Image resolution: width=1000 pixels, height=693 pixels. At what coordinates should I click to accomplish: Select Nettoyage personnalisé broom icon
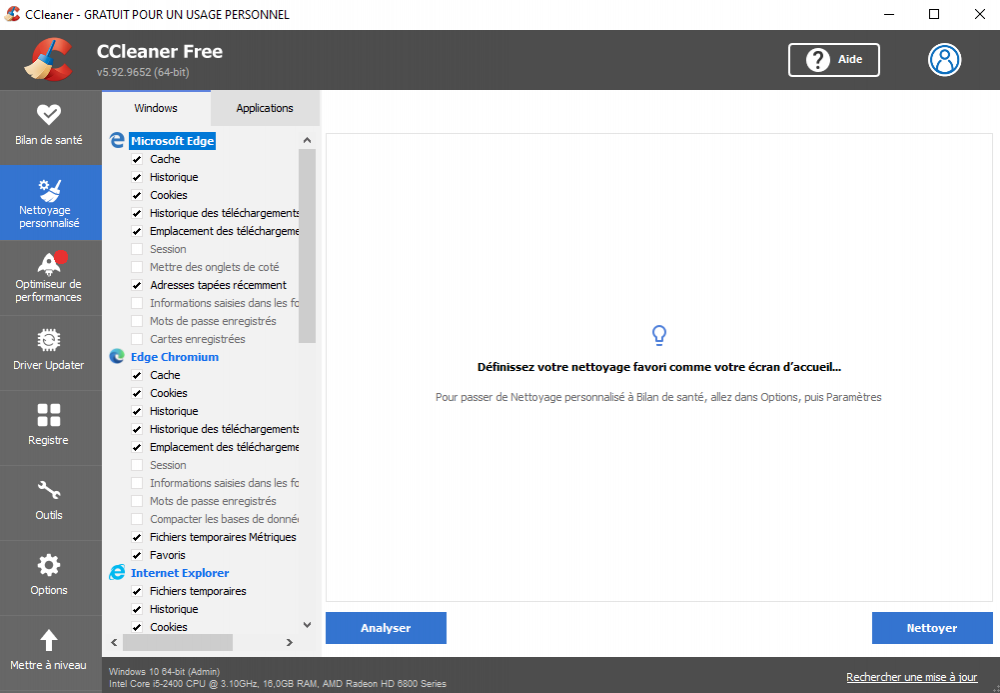[x=49, y=189]
